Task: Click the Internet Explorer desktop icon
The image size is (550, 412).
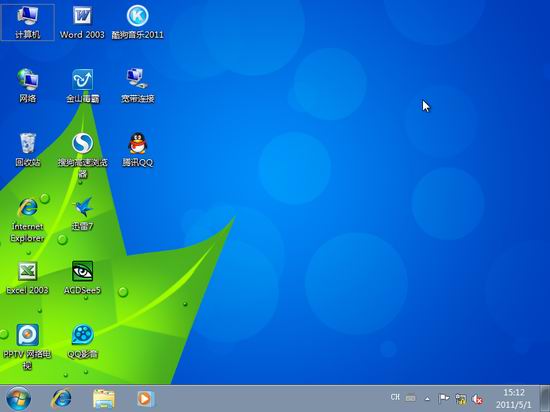Action: [27, 220]
